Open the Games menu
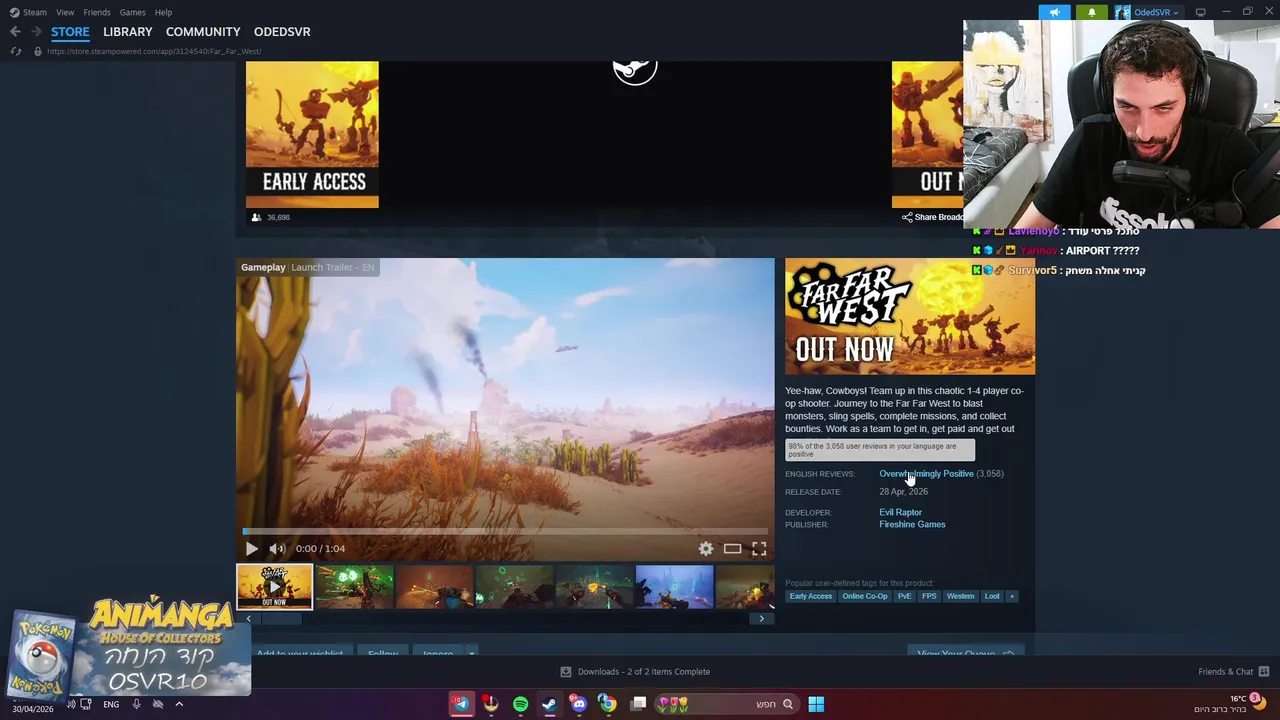 click(132, 12)
